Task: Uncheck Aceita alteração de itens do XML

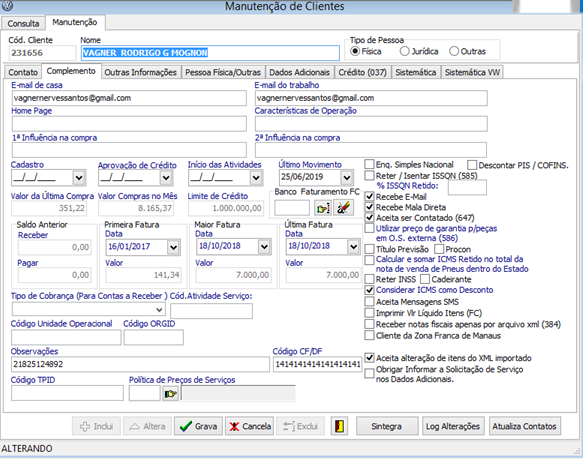Action: point(369,358)
